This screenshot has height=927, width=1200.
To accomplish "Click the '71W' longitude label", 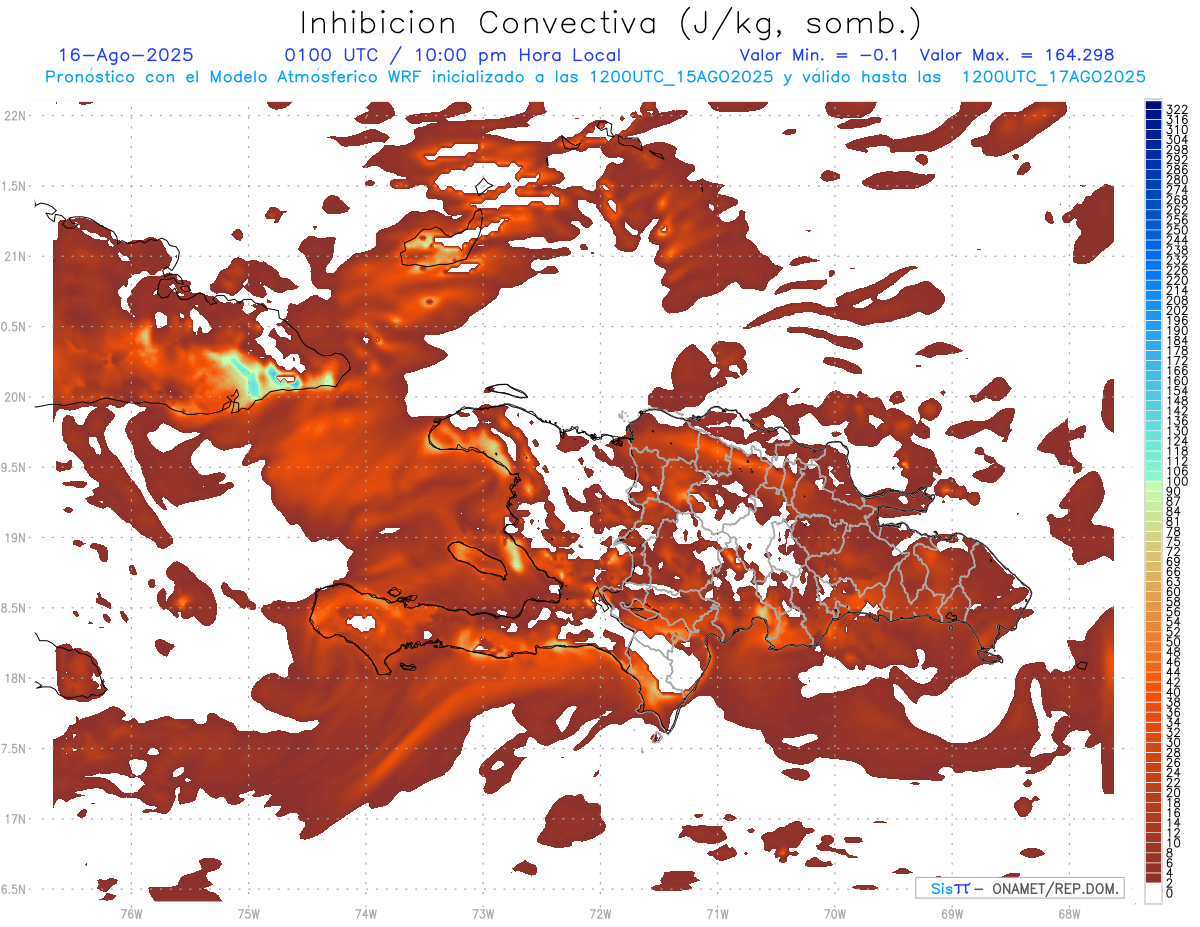I will click(x=717, y=914).
